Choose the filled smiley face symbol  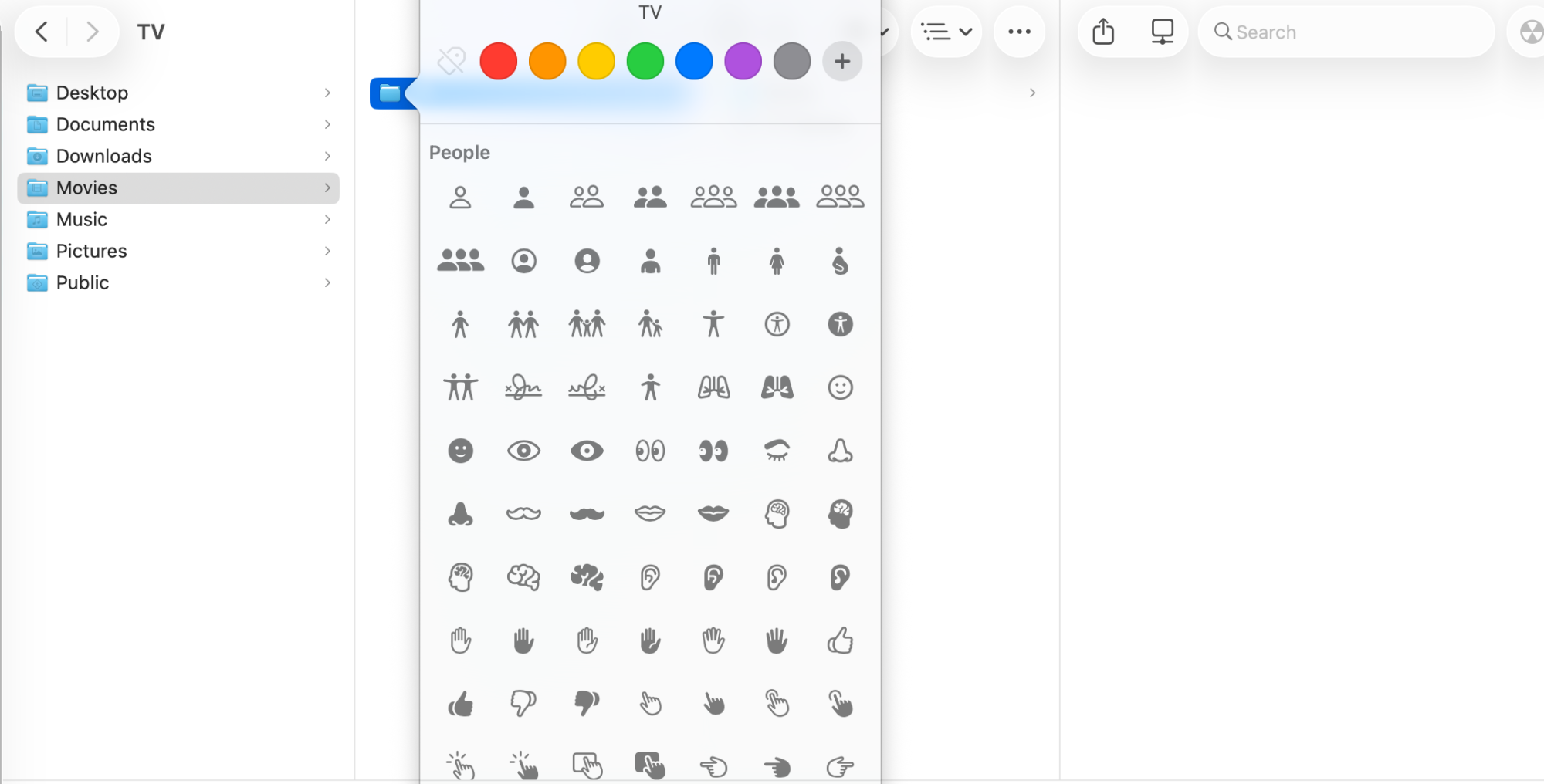[x=460, y=451]
